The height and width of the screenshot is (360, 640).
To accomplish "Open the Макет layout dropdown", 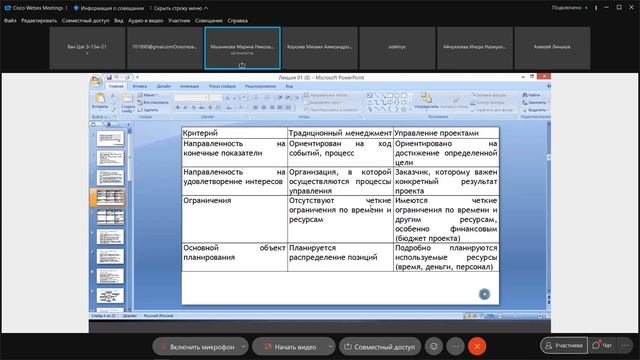I will click(x=148, y=95).
